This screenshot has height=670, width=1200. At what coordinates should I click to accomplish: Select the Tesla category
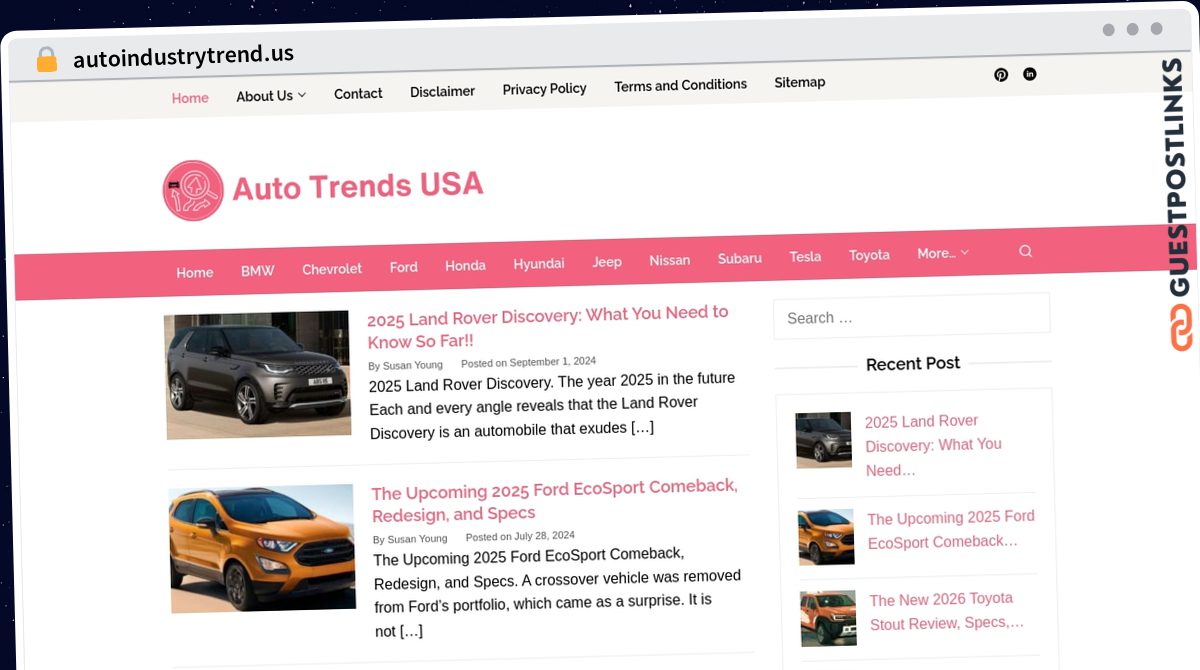(805, 256)
